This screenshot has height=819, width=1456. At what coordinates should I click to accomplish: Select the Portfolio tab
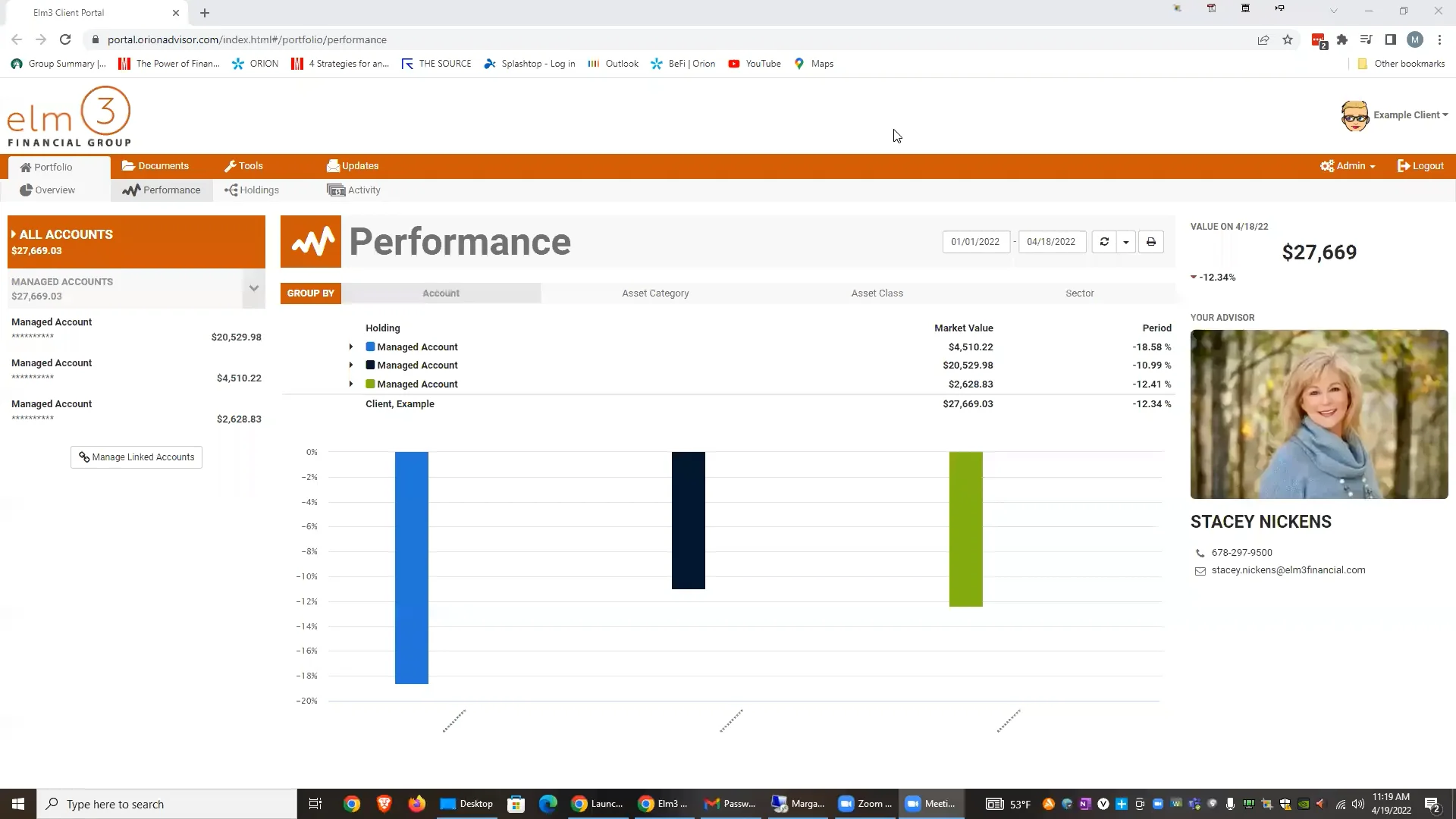[59, 167]
